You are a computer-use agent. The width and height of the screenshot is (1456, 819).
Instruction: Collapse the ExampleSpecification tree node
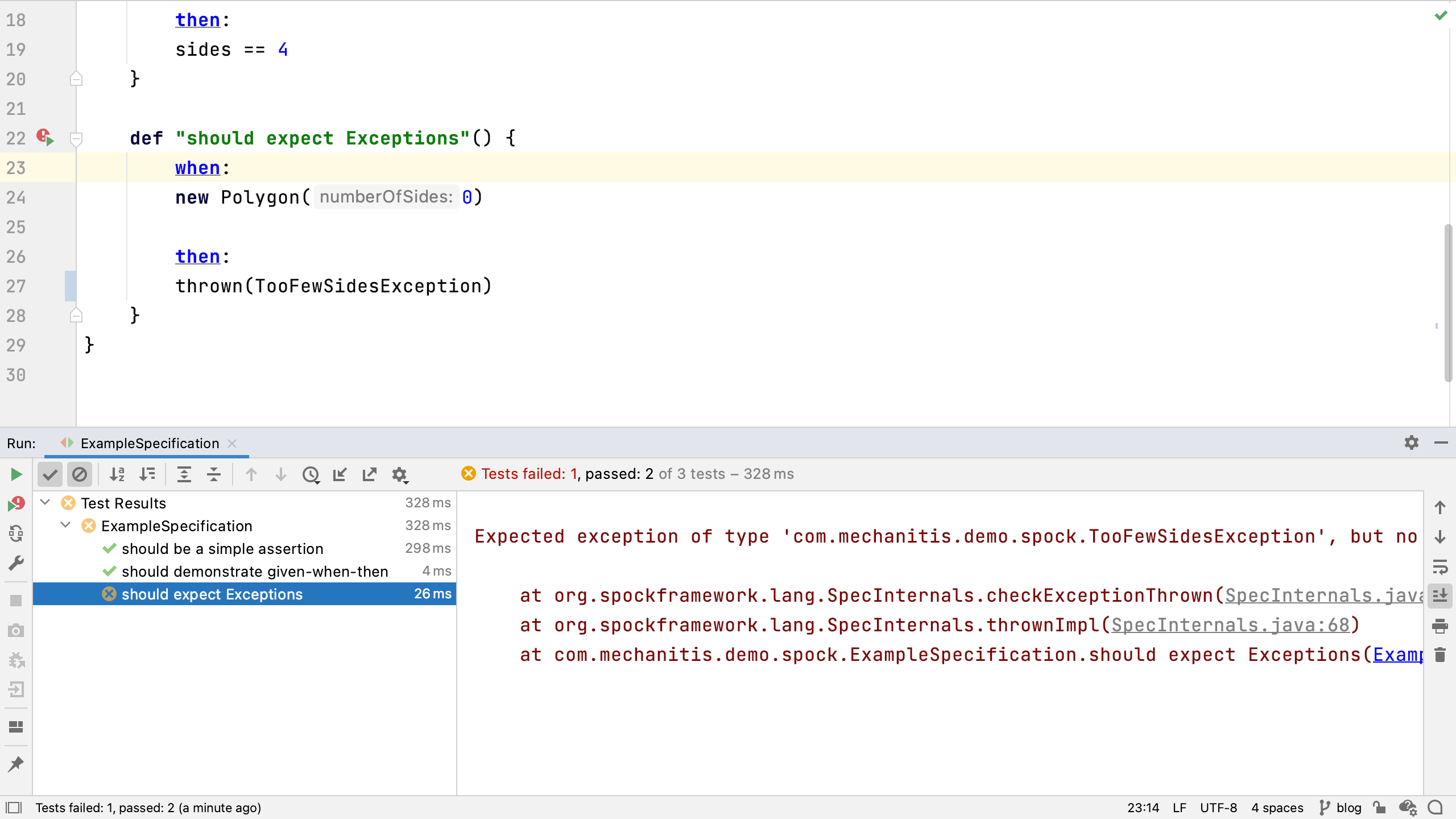pos(66,526)
